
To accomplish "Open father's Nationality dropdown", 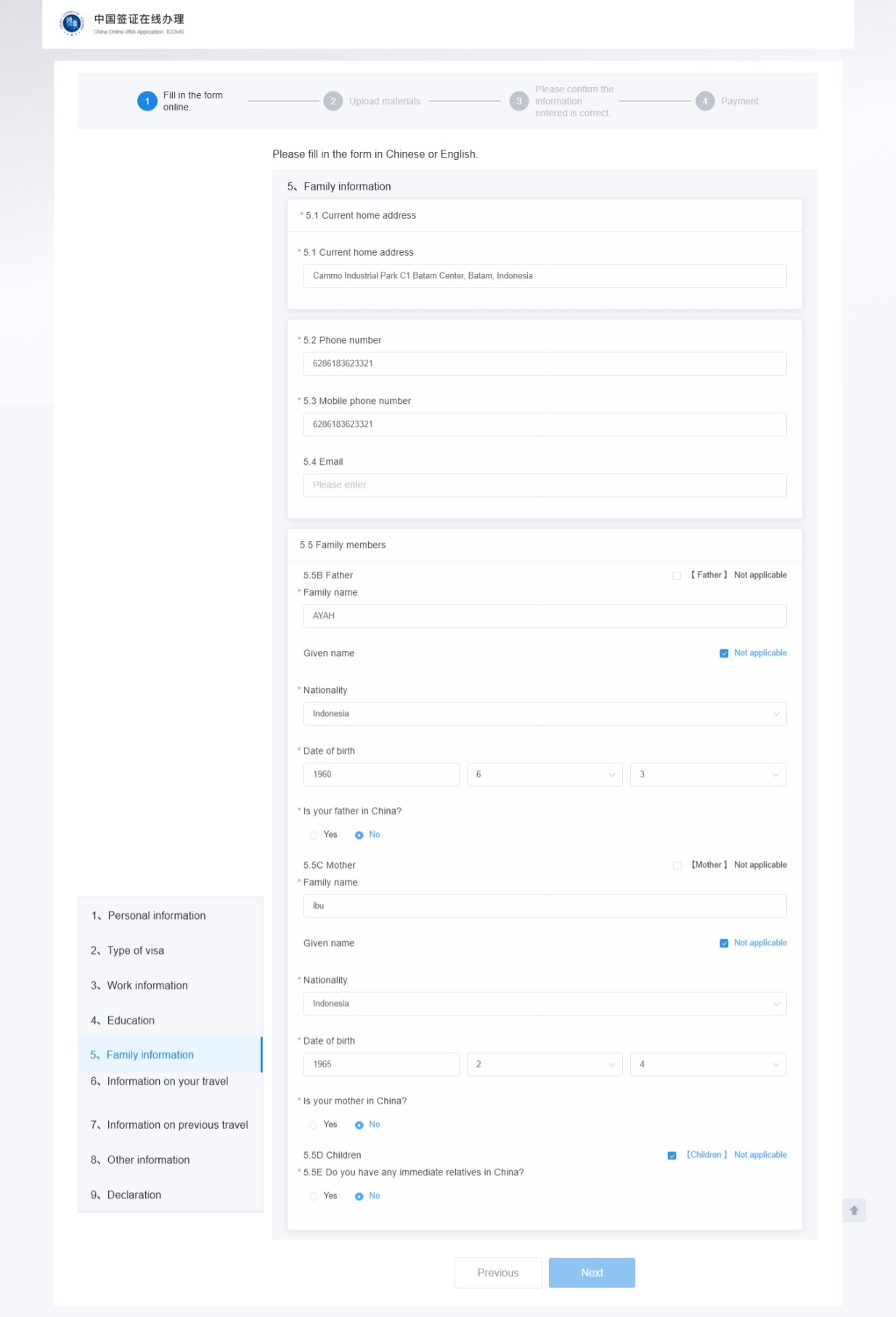I will 545,714.
